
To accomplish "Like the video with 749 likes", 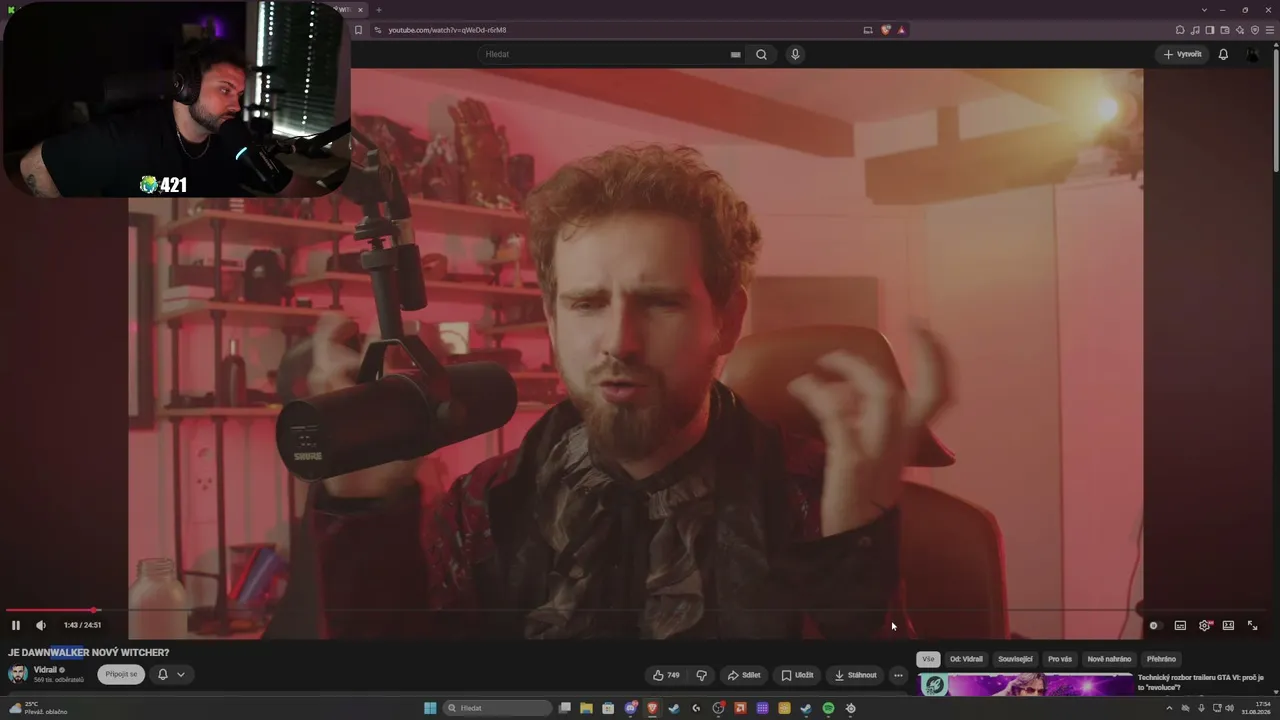I will click(666, 675).
